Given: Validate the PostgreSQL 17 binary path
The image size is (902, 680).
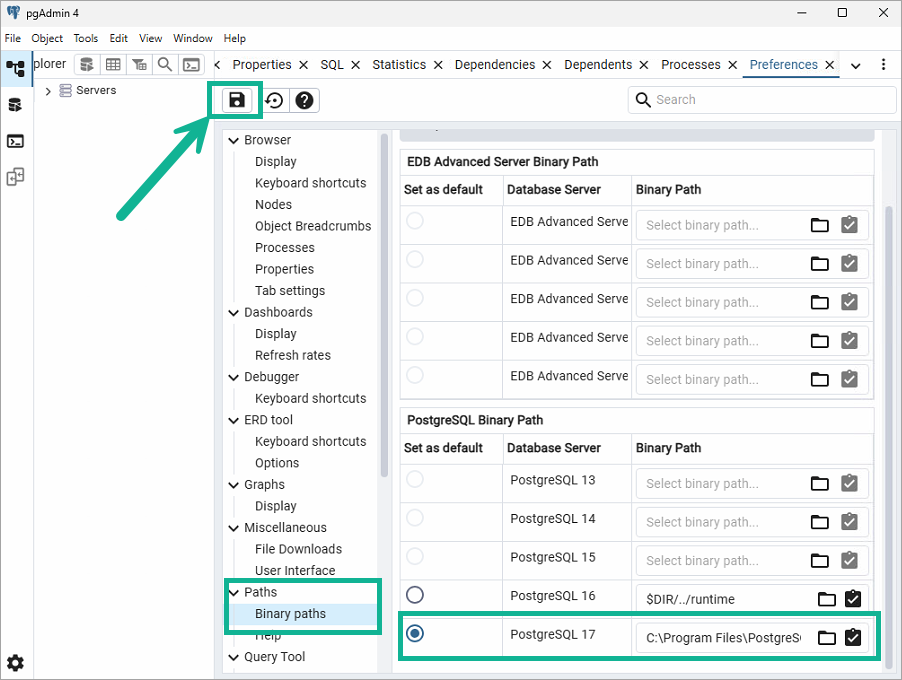Looking at the screenshot, I should pos(853,637).
